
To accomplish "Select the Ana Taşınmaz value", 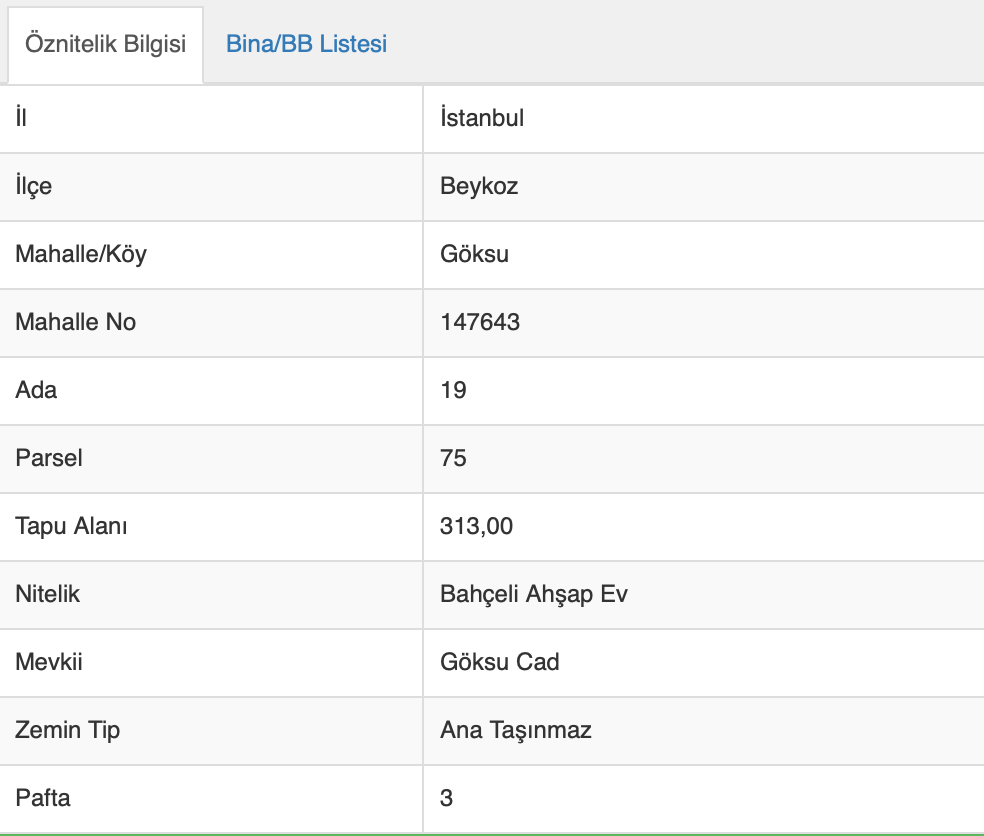I will coord(516,730).
